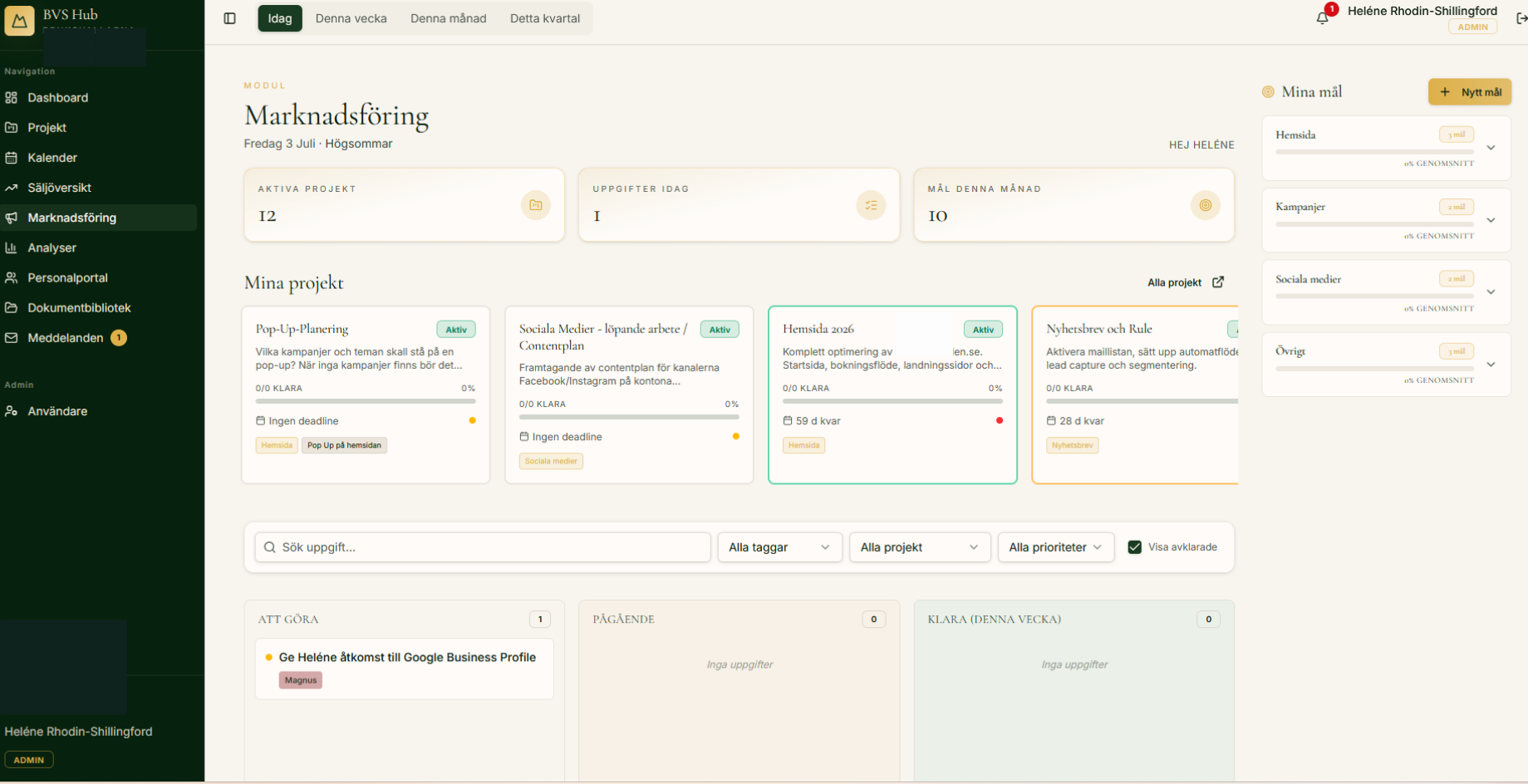Click the Personalportal people icon
Image resolution: width=1528 pixels, height=784 pixels.
11,277
